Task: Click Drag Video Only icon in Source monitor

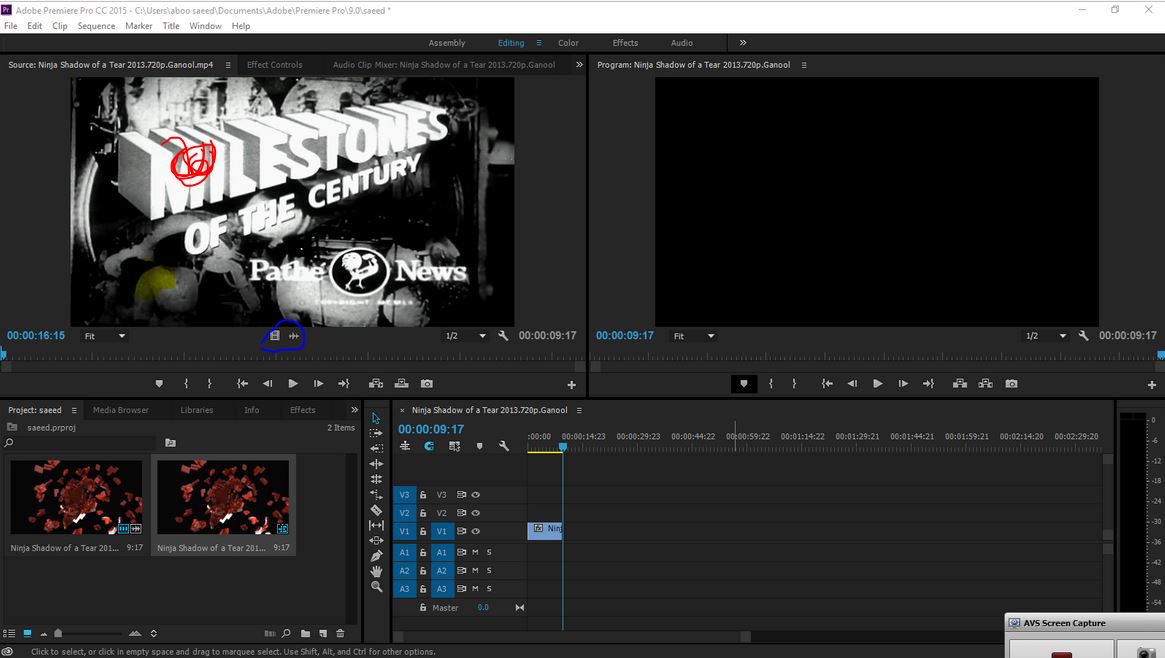Action: pos(274,336)
